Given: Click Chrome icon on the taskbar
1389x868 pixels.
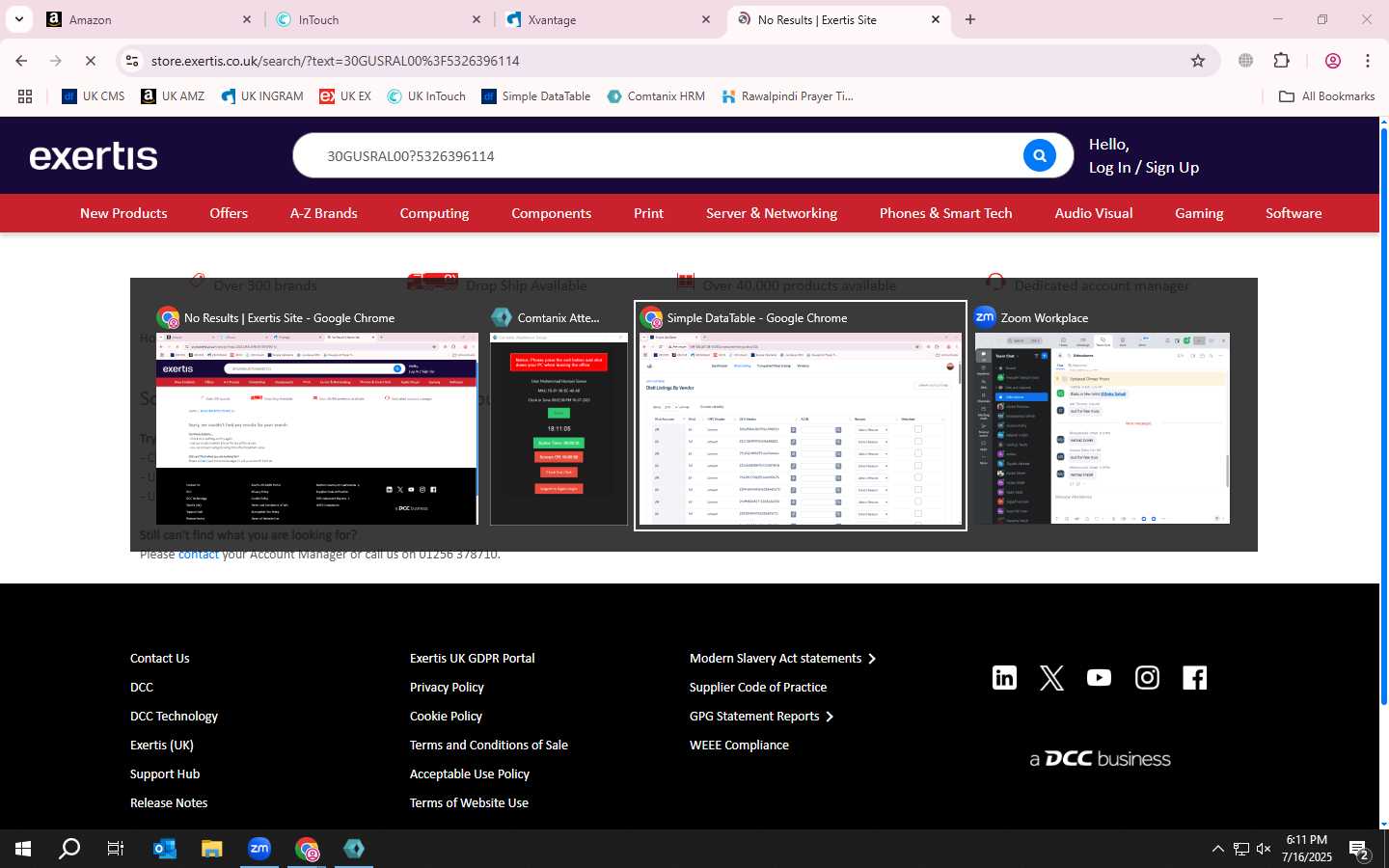Looking at the screenshot, I should click(x=307, y=849).
